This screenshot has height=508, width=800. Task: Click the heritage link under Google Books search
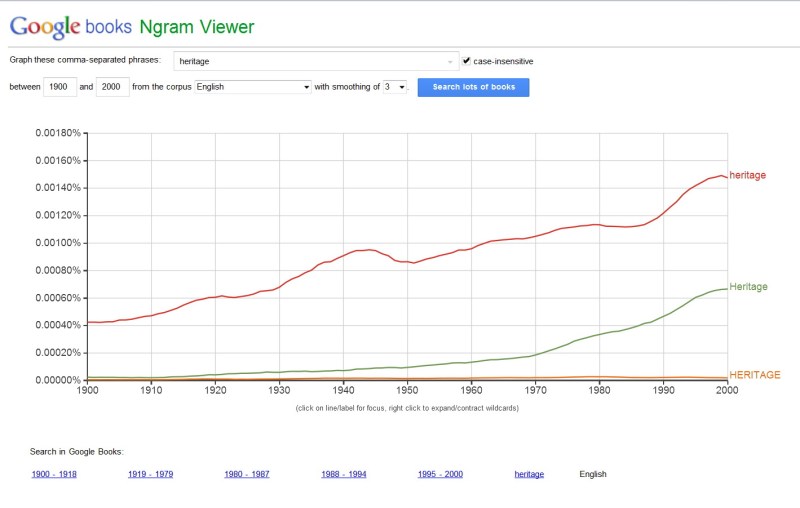pos(529,474)
